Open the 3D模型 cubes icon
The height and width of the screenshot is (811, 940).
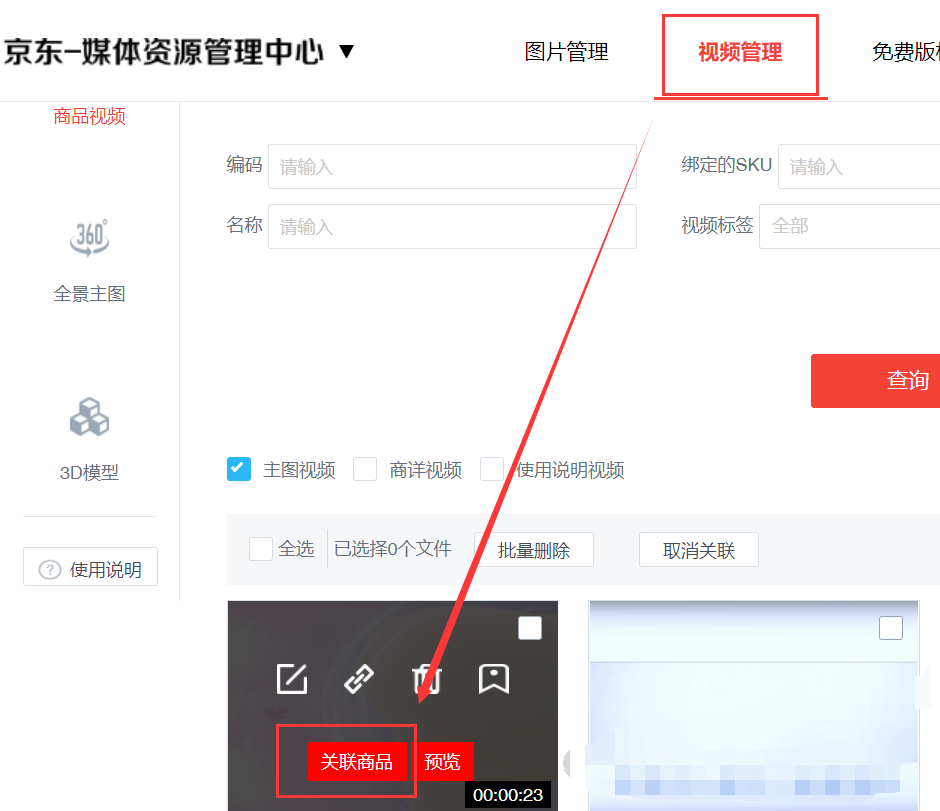(x=89, y=417)
